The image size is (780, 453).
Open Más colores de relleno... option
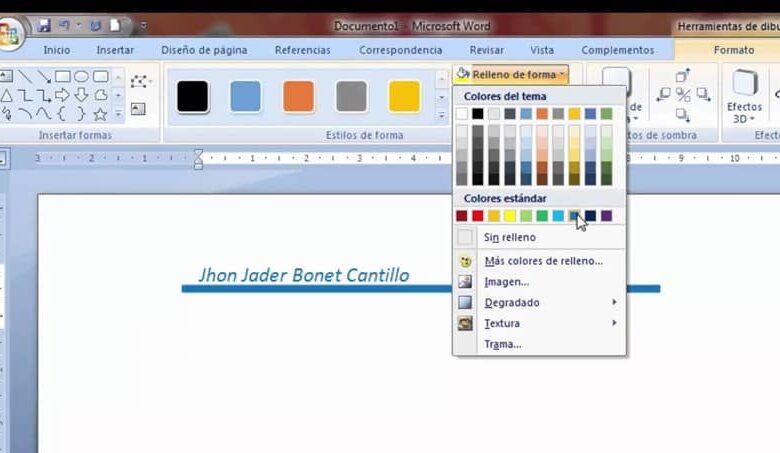[x=540, y=261]
